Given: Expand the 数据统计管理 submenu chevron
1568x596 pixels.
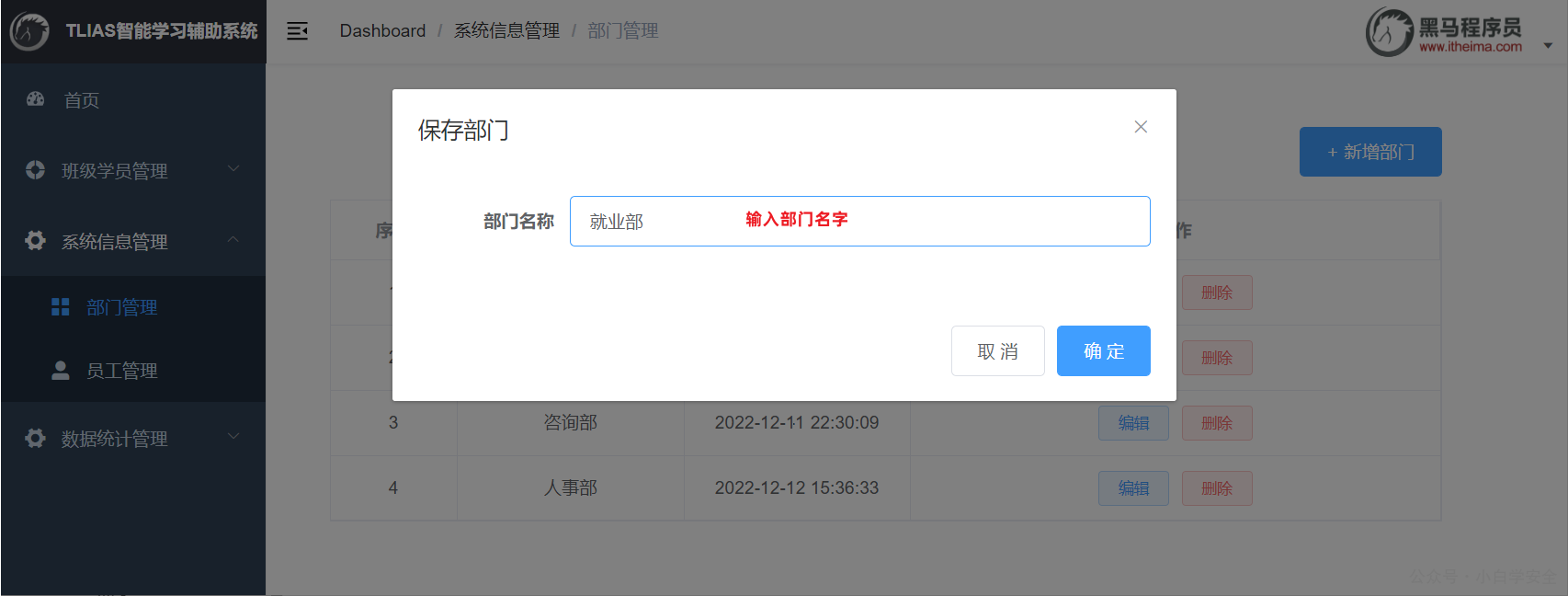Looking at the screenshot, I should pyautogui.click(x=233, y=436).
